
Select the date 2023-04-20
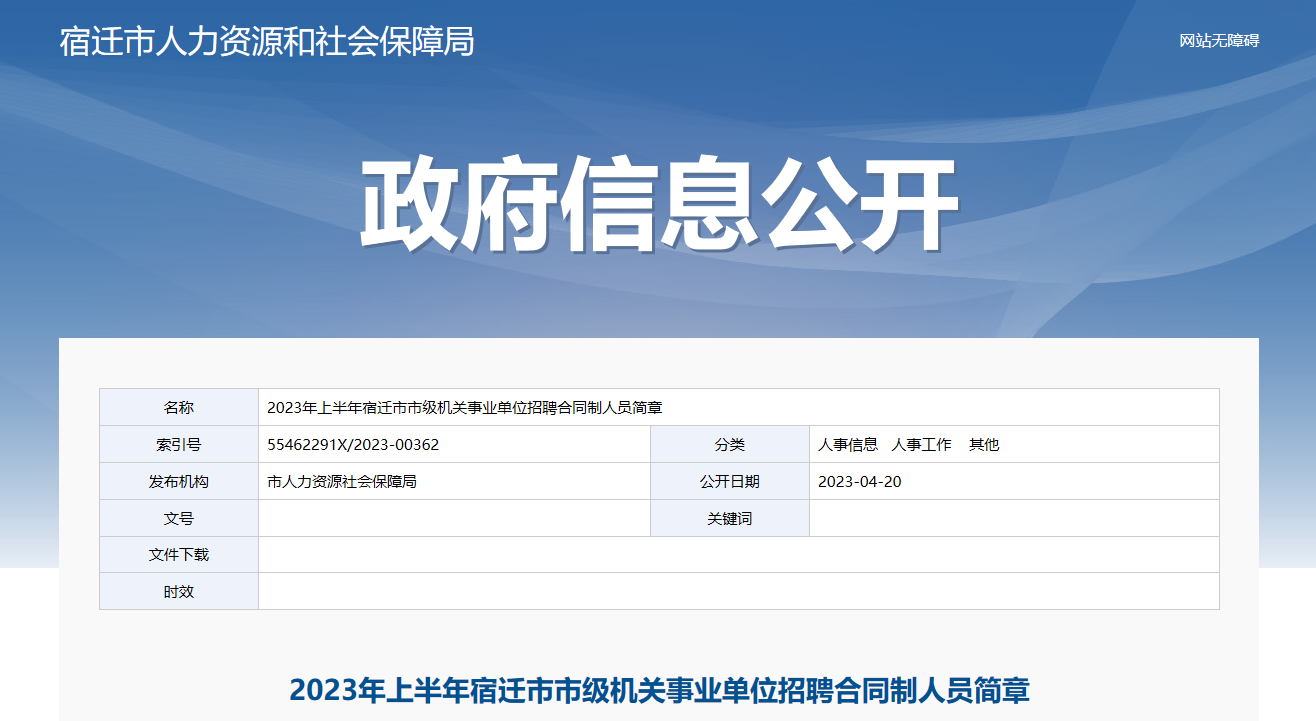click(x=860, y=482)
